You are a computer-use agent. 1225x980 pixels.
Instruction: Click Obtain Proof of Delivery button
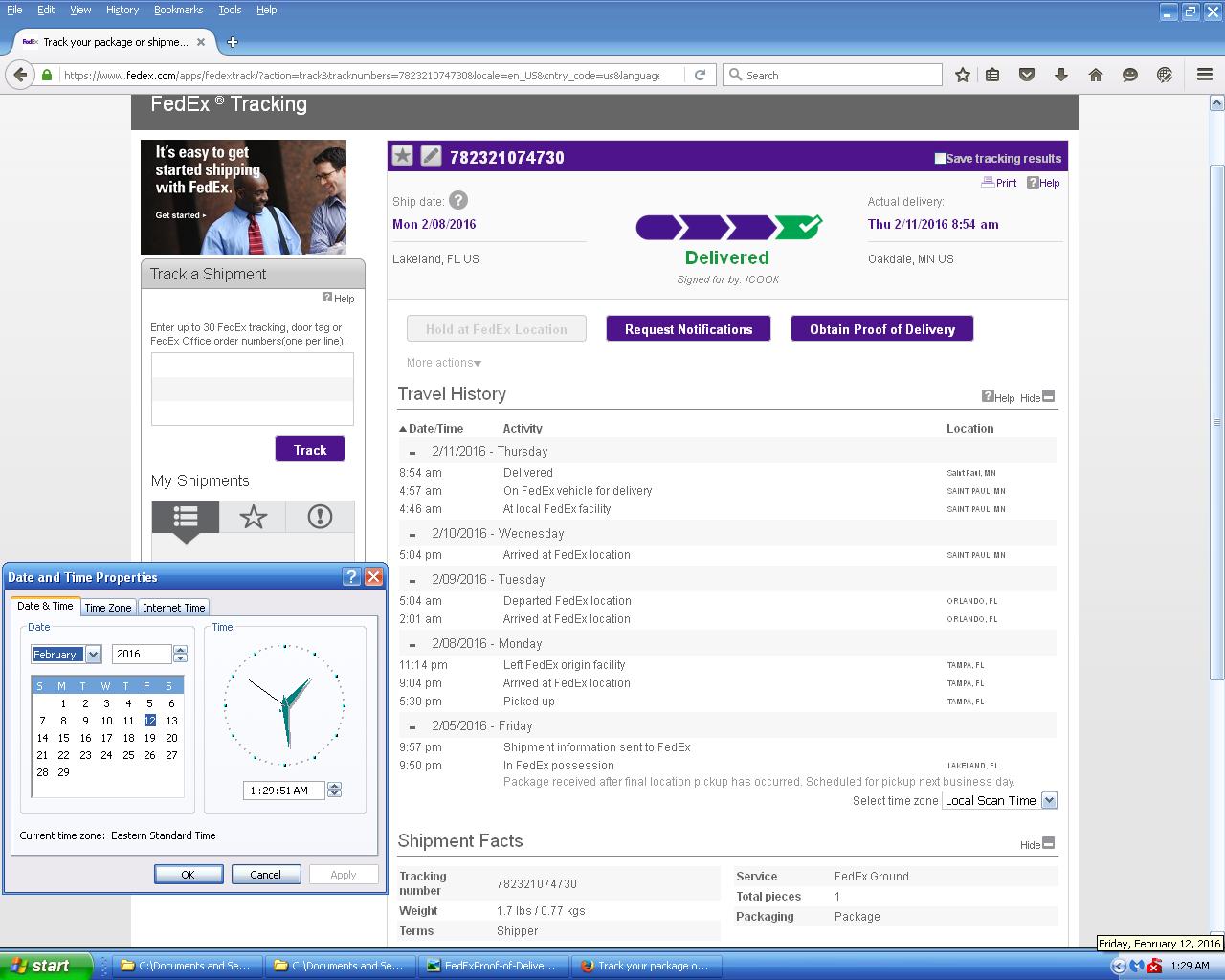pyautogui.click(x=881, y=329)
